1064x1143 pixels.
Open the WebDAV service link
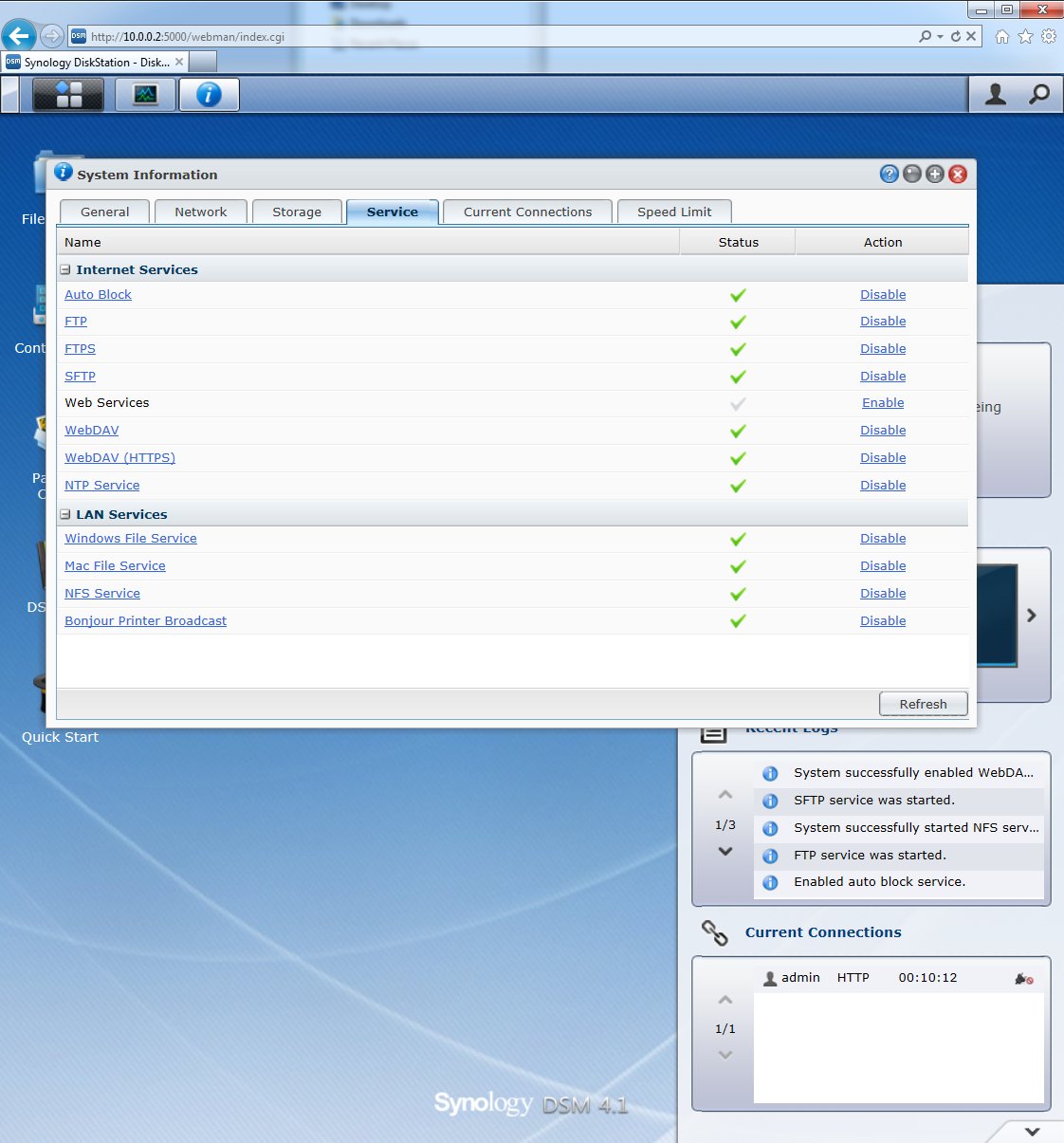click(92, 431)
